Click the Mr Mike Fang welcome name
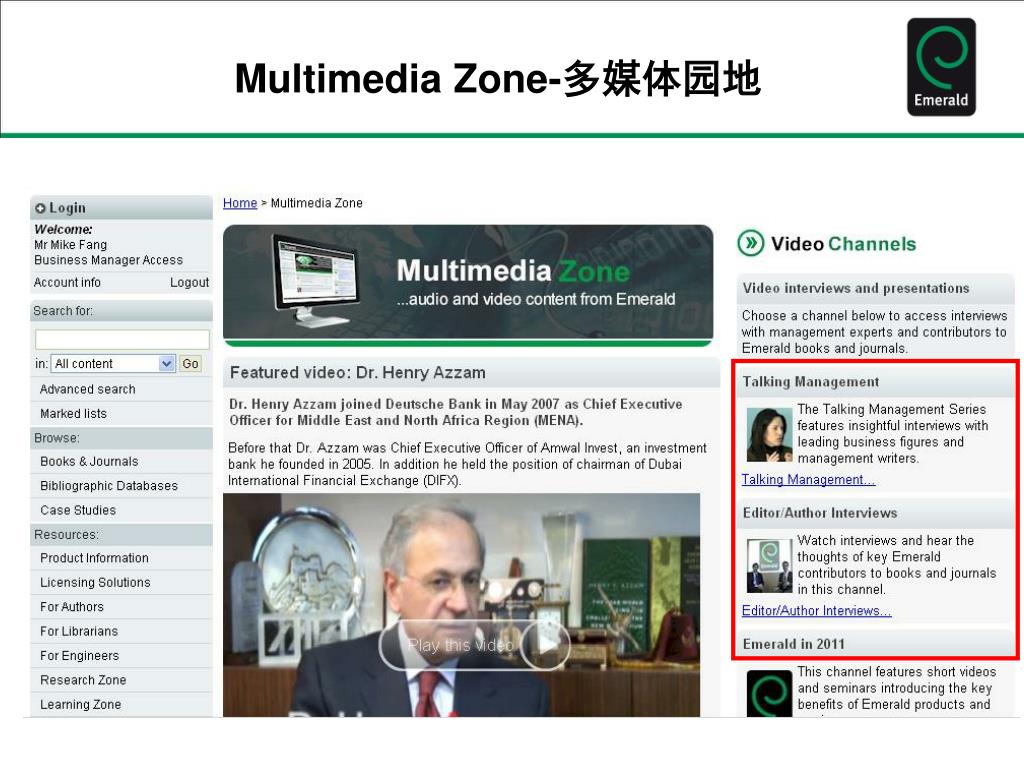This screenshot has height=768, width=1024. (71, 245)
